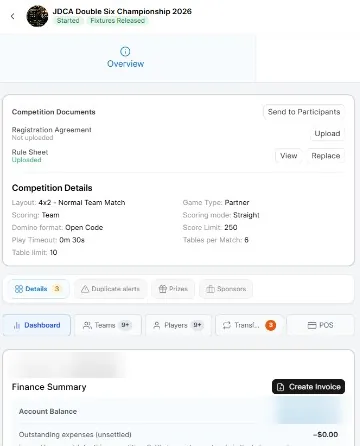Select the Game Type value 'Partner'
The height and width of the screenshot is (446, 360).
point(237,203)
